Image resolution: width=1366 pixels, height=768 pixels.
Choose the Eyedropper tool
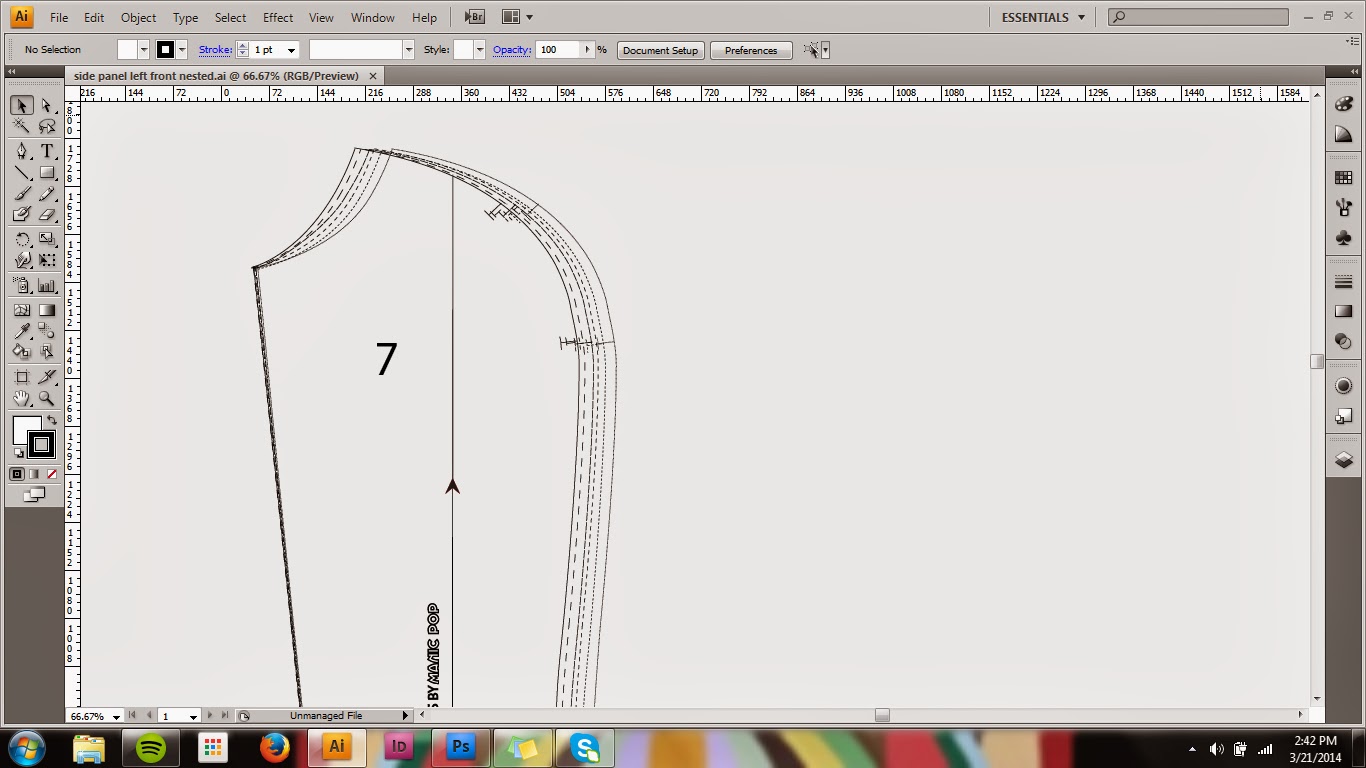coord(22,331)
